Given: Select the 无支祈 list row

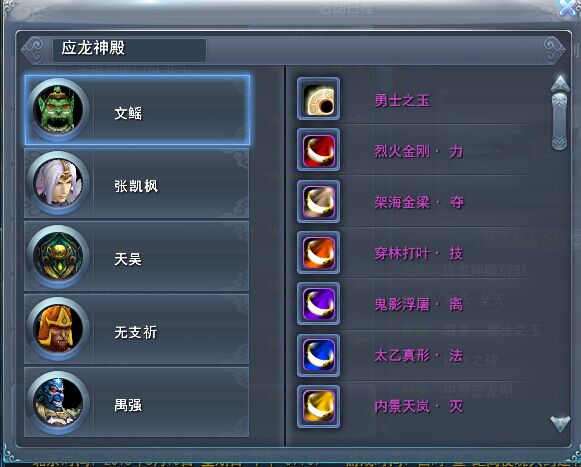Looking at the screenshot, I should (x=136, y=329).
